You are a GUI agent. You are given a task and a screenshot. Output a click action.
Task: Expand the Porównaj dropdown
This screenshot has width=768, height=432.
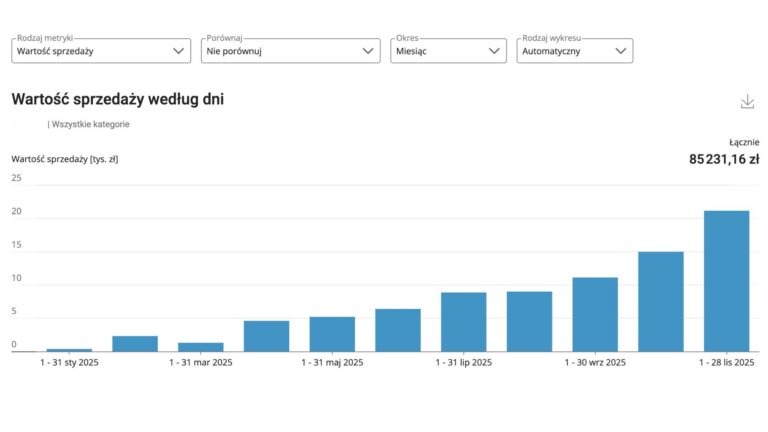(x=290, y=50)
